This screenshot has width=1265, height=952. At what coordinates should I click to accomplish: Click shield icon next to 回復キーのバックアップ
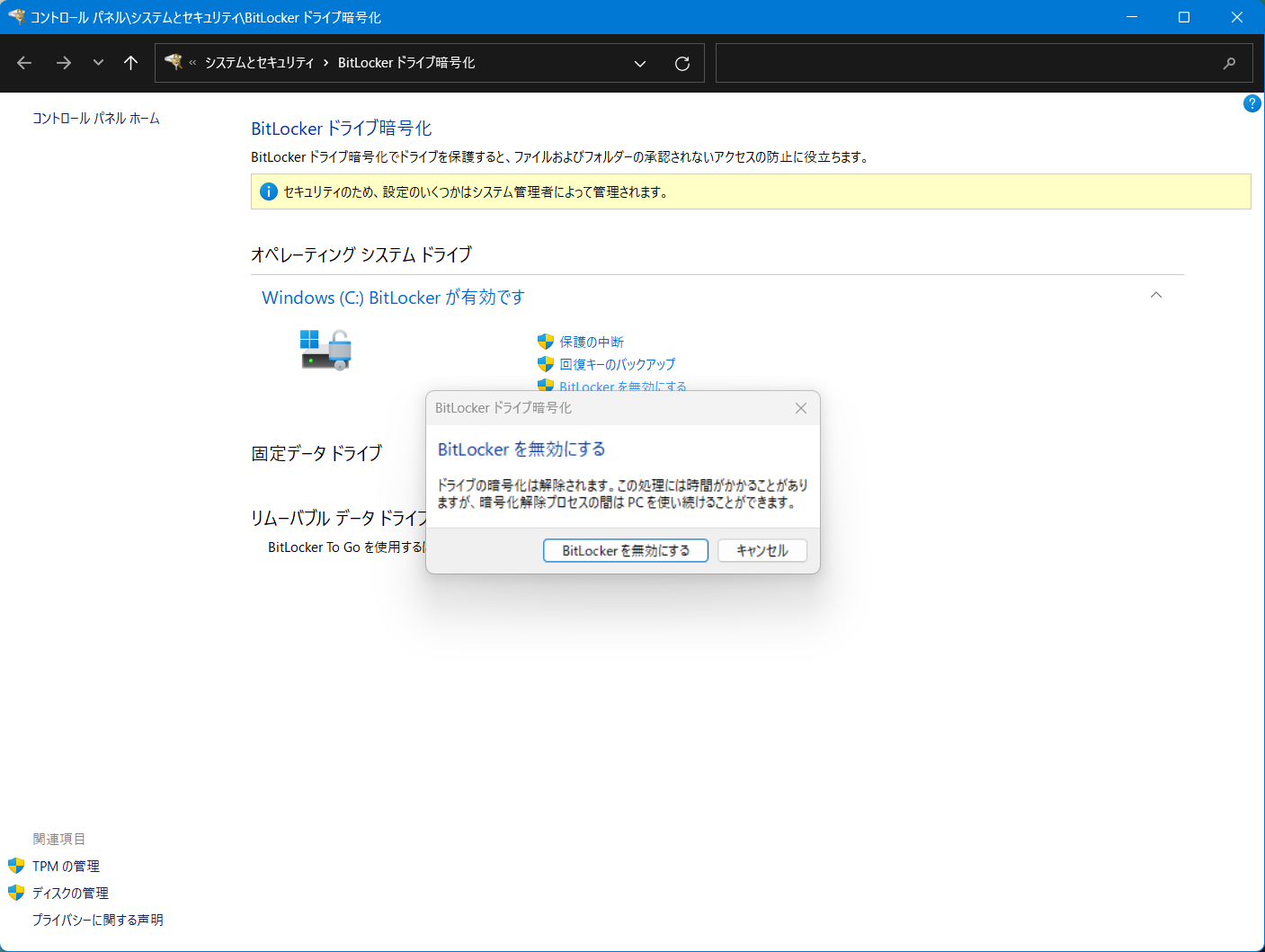(546, 364)
